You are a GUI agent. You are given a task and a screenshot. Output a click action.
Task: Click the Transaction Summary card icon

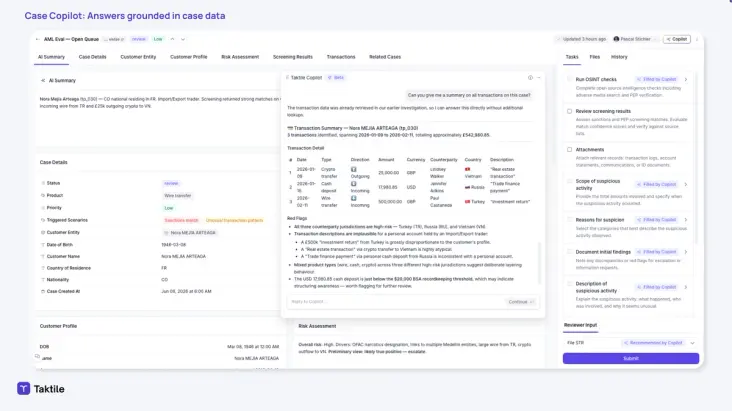(x=290, y=128)
